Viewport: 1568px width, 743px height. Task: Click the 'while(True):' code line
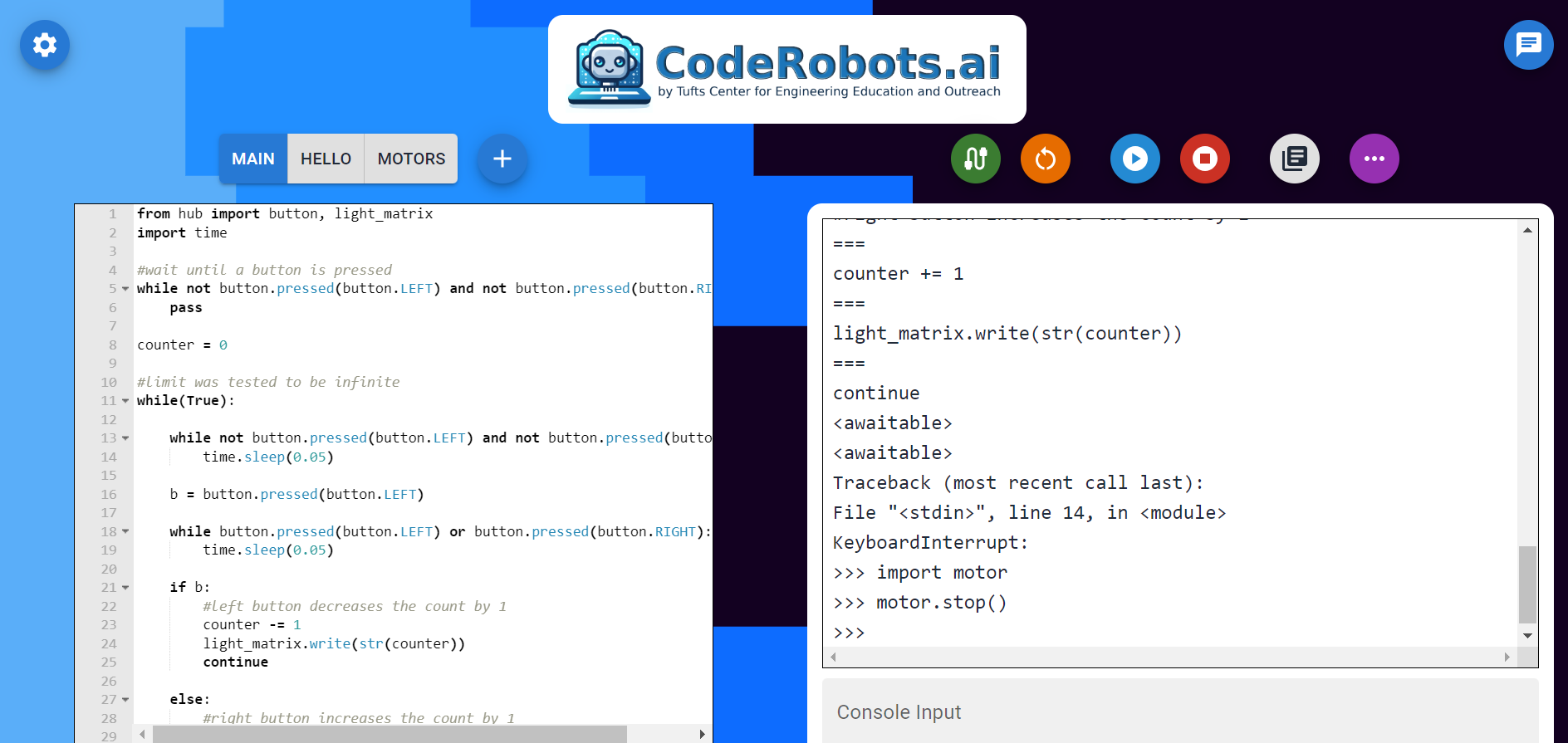click(186, 401)
